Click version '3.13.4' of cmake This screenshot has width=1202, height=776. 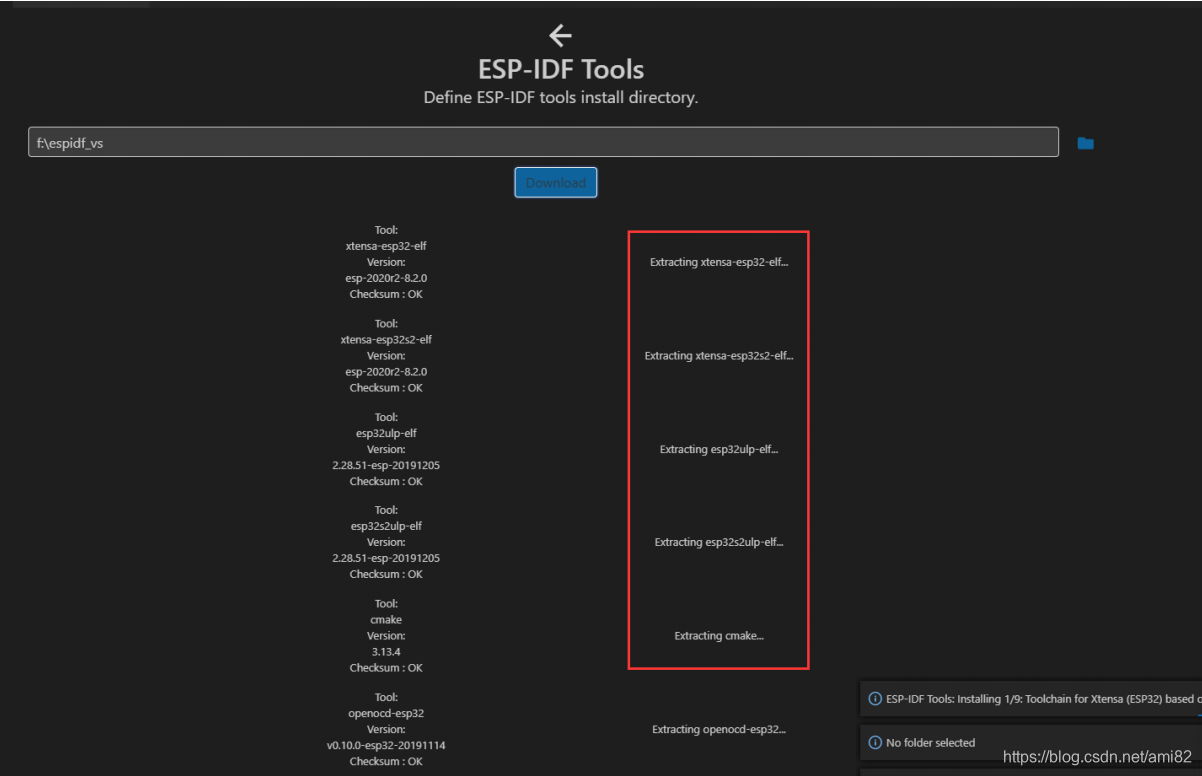coord(386,652)
